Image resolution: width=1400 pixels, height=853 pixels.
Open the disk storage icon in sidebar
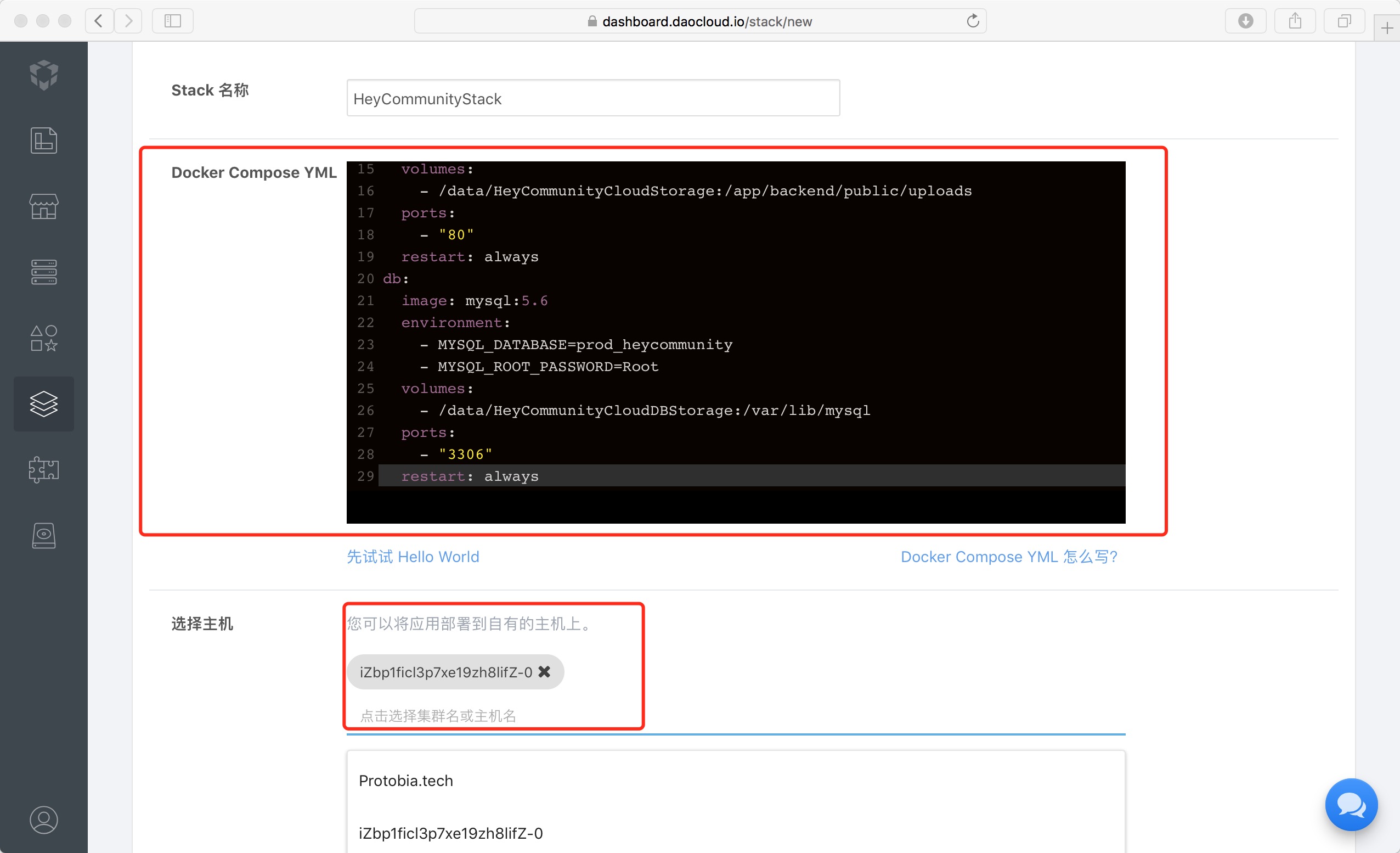click(x=44, y=536)
